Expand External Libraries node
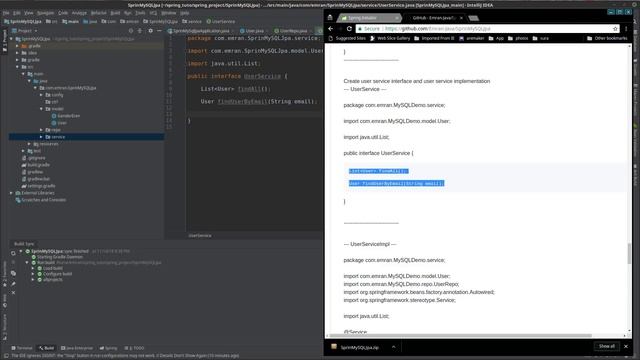 (x=11, y=193)
